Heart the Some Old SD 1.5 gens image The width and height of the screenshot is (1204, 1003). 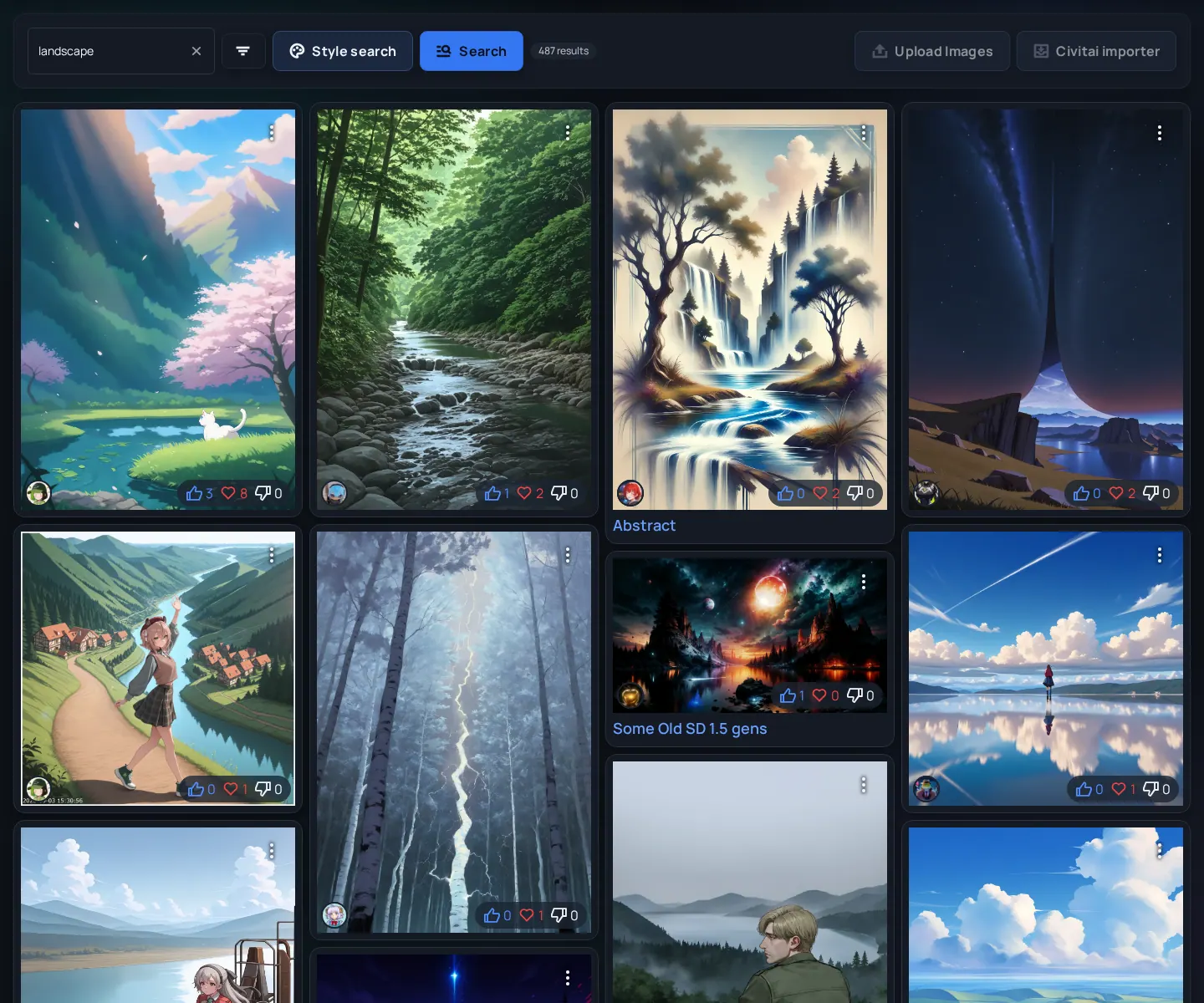point(826,695)
